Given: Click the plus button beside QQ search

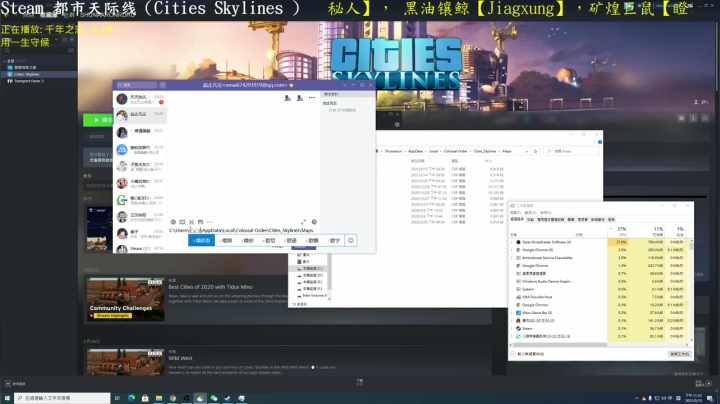Looking at the screenshot, I should [163, 85].
